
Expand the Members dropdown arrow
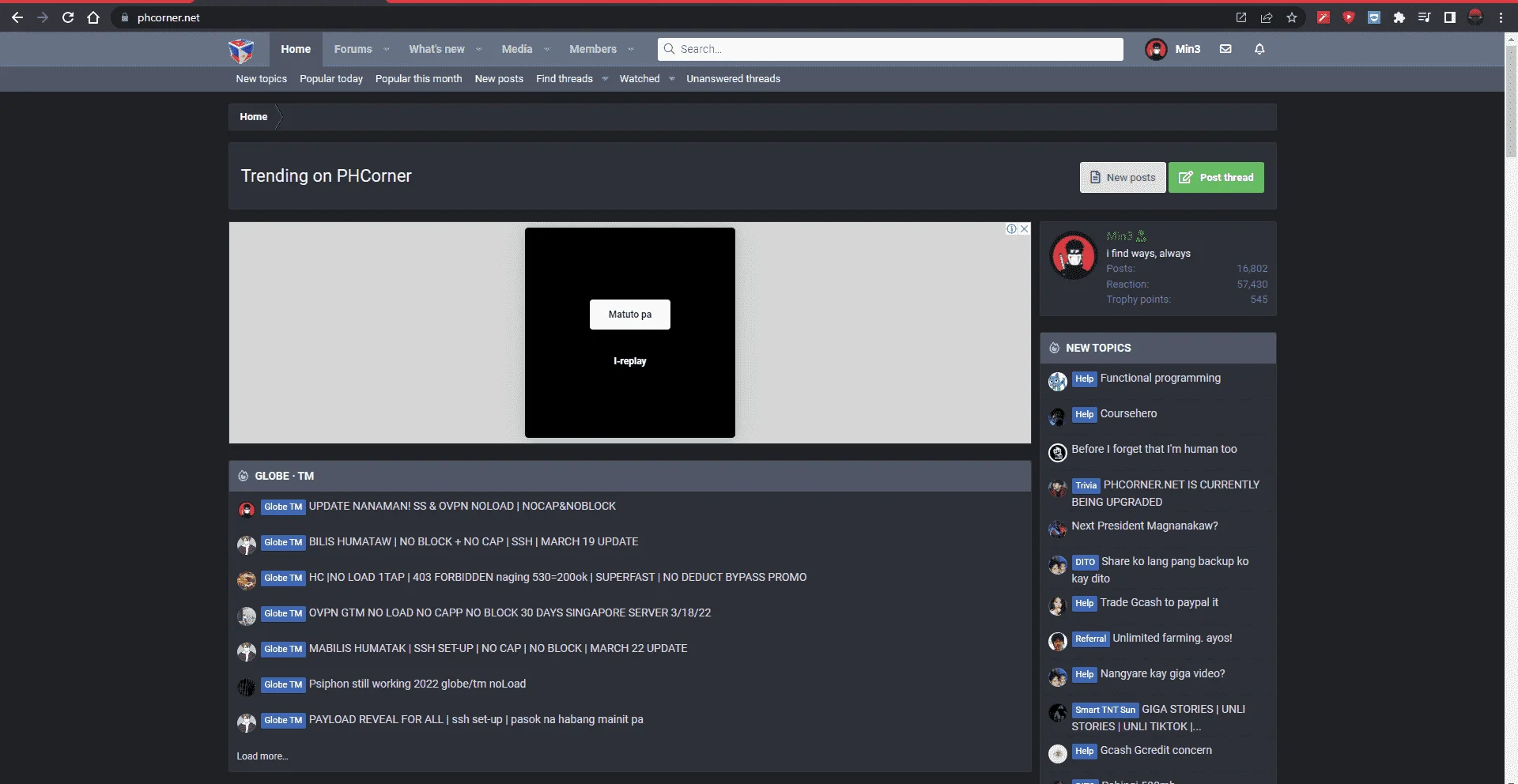tap(631, 49)
